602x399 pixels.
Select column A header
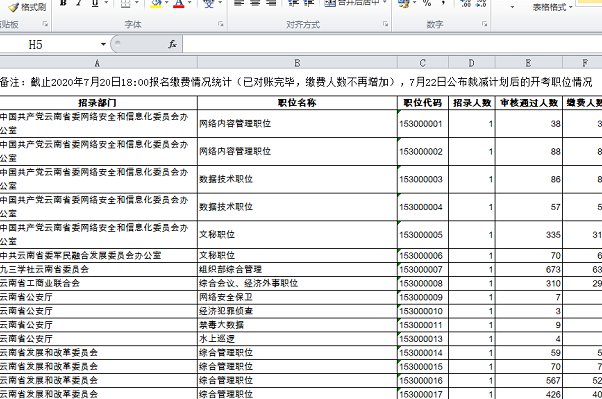[x=98, y=63]
